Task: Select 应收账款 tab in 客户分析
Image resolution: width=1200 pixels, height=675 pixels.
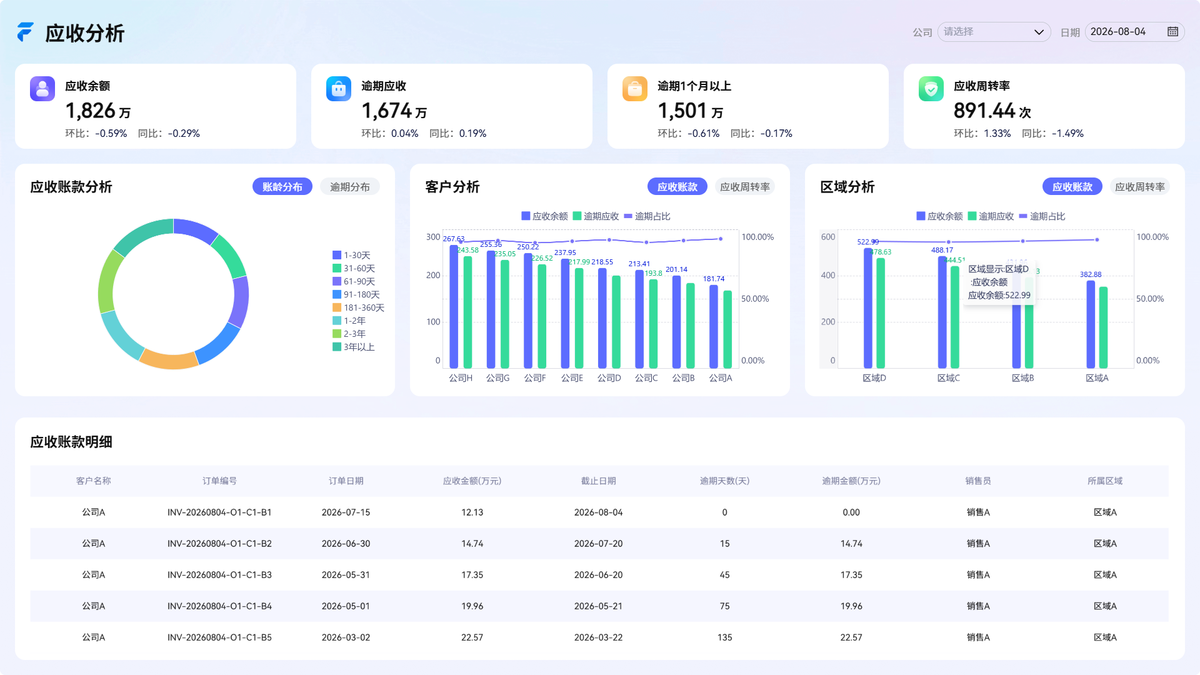Action: [677, 187]
